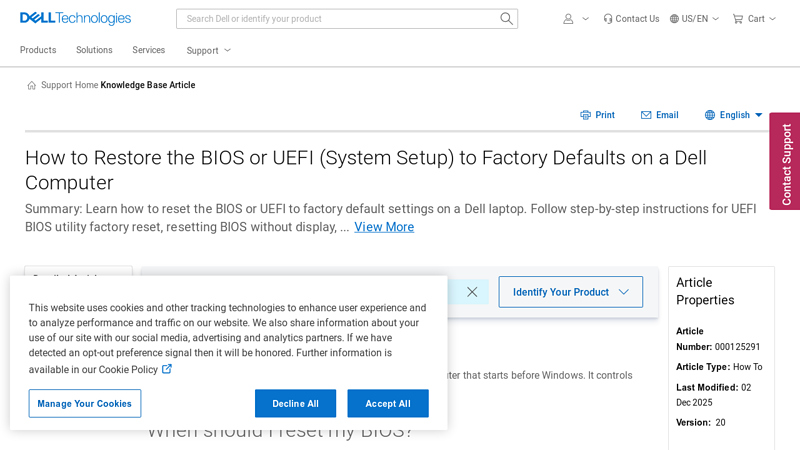Dismiss the banner with X icon
Viewport: 800px width, 450px height.
point(472,292)
